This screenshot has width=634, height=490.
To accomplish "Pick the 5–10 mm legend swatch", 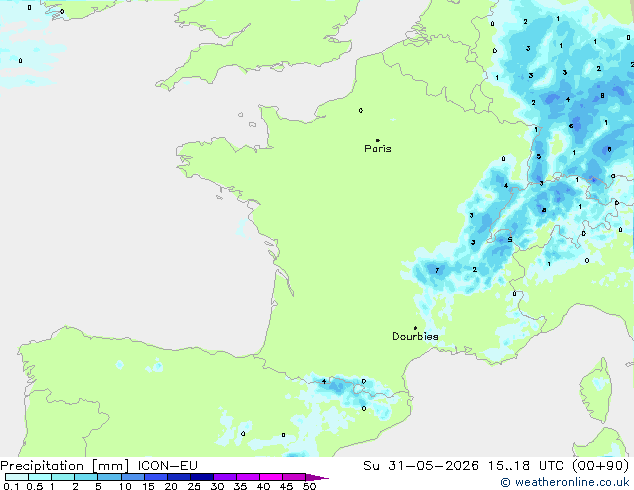I will tap(109, 477).
